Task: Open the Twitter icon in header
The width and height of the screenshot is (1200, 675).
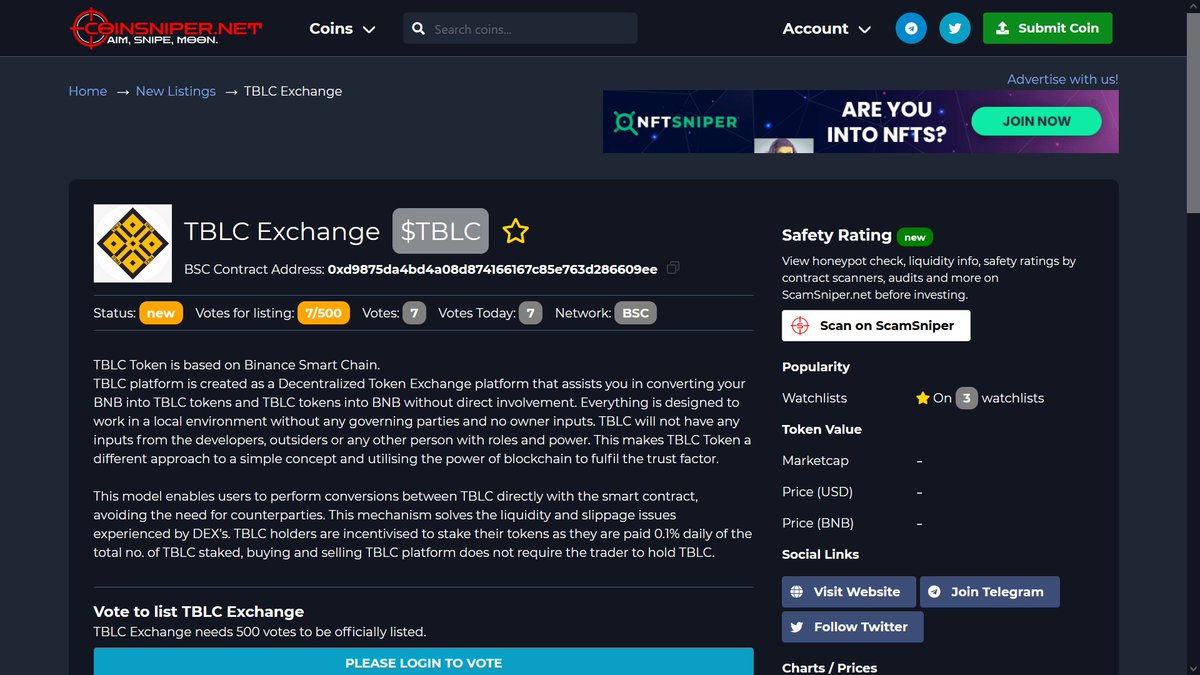Action: coord(955,28)
